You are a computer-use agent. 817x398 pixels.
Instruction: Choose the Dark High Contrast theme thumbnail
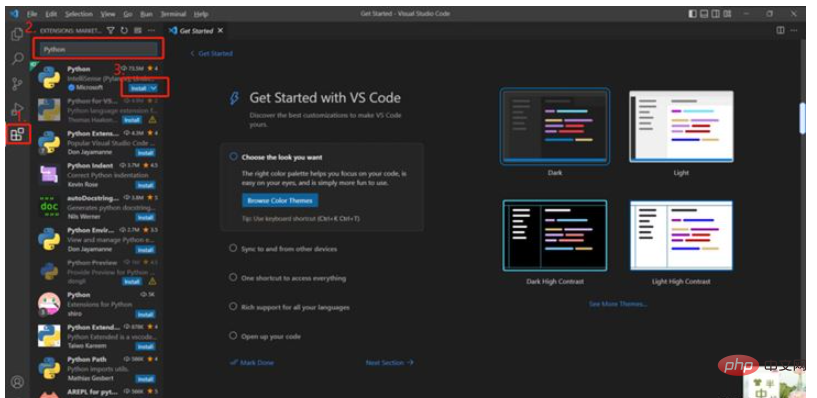pos(555,235)
